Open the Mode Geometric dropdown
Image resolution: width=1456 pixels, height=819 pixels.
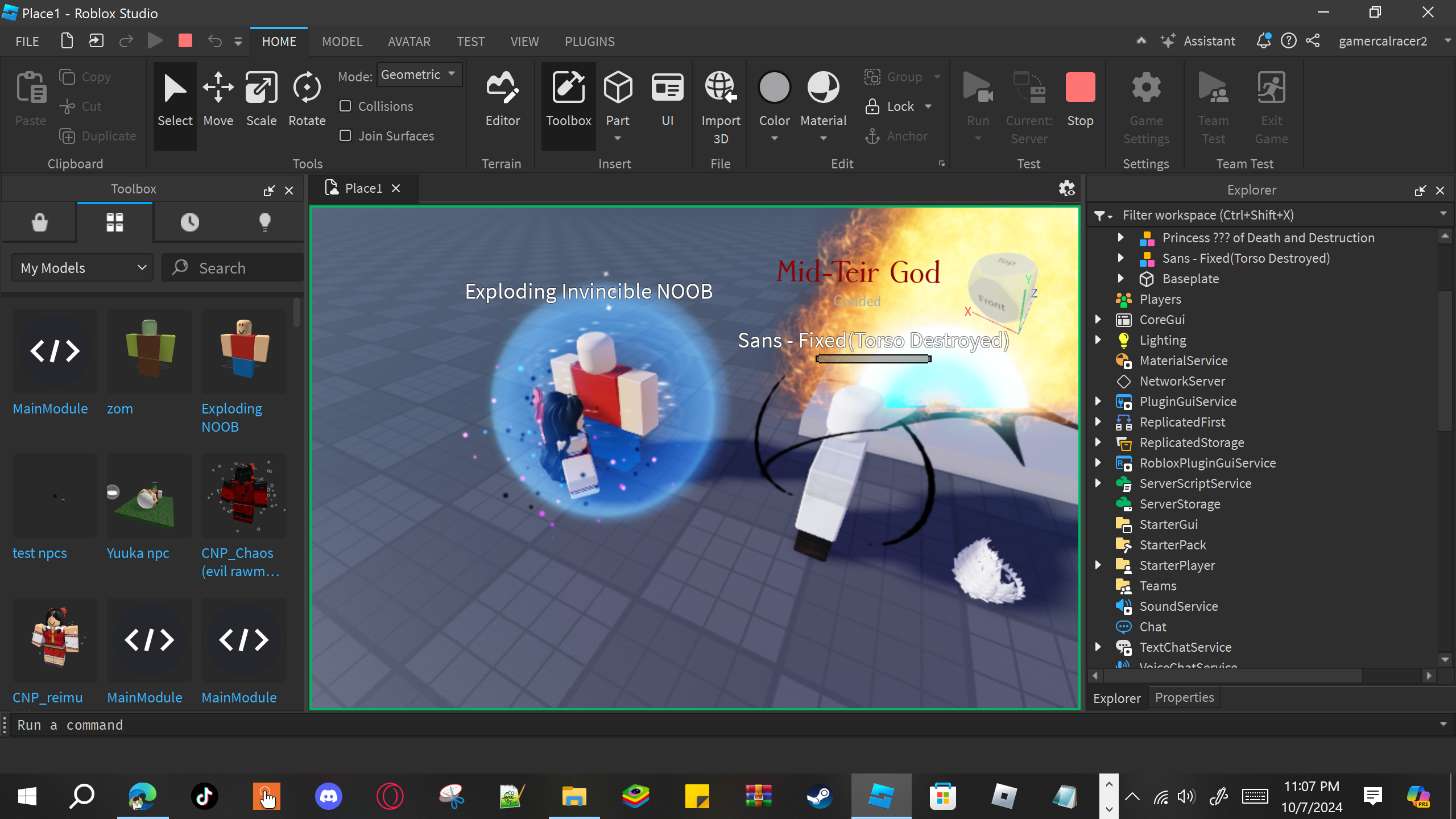pyautogui.click(x=419, y=75)
